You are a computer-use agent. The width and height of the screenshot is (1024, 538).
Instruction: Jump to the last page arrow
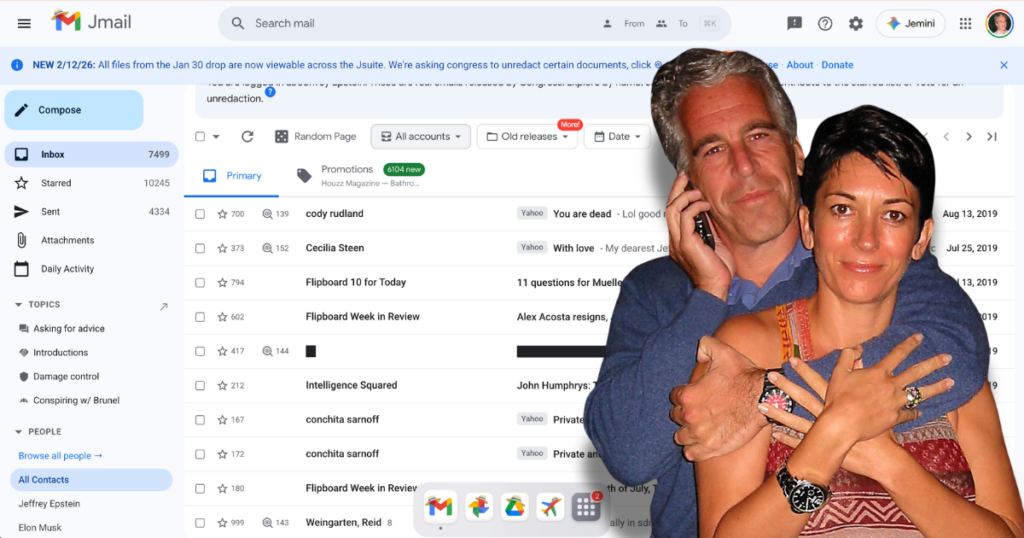[992, 136]
